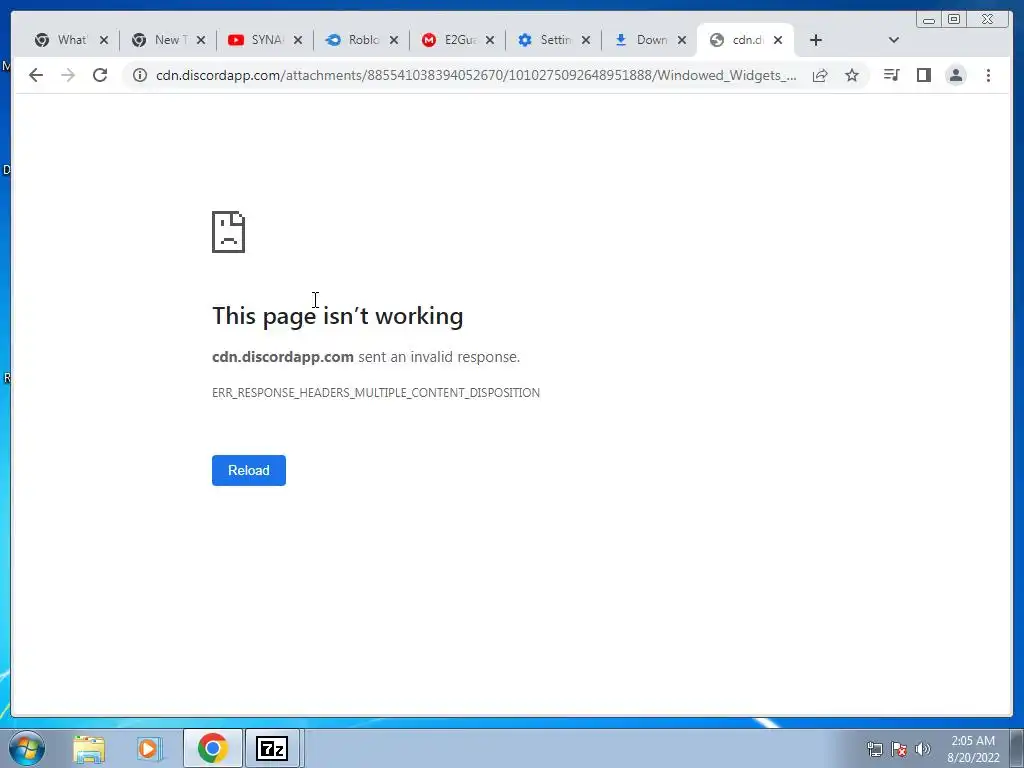Close the New Tab tab
Viewport: 1024px width, 768px height.
point(201,40)
